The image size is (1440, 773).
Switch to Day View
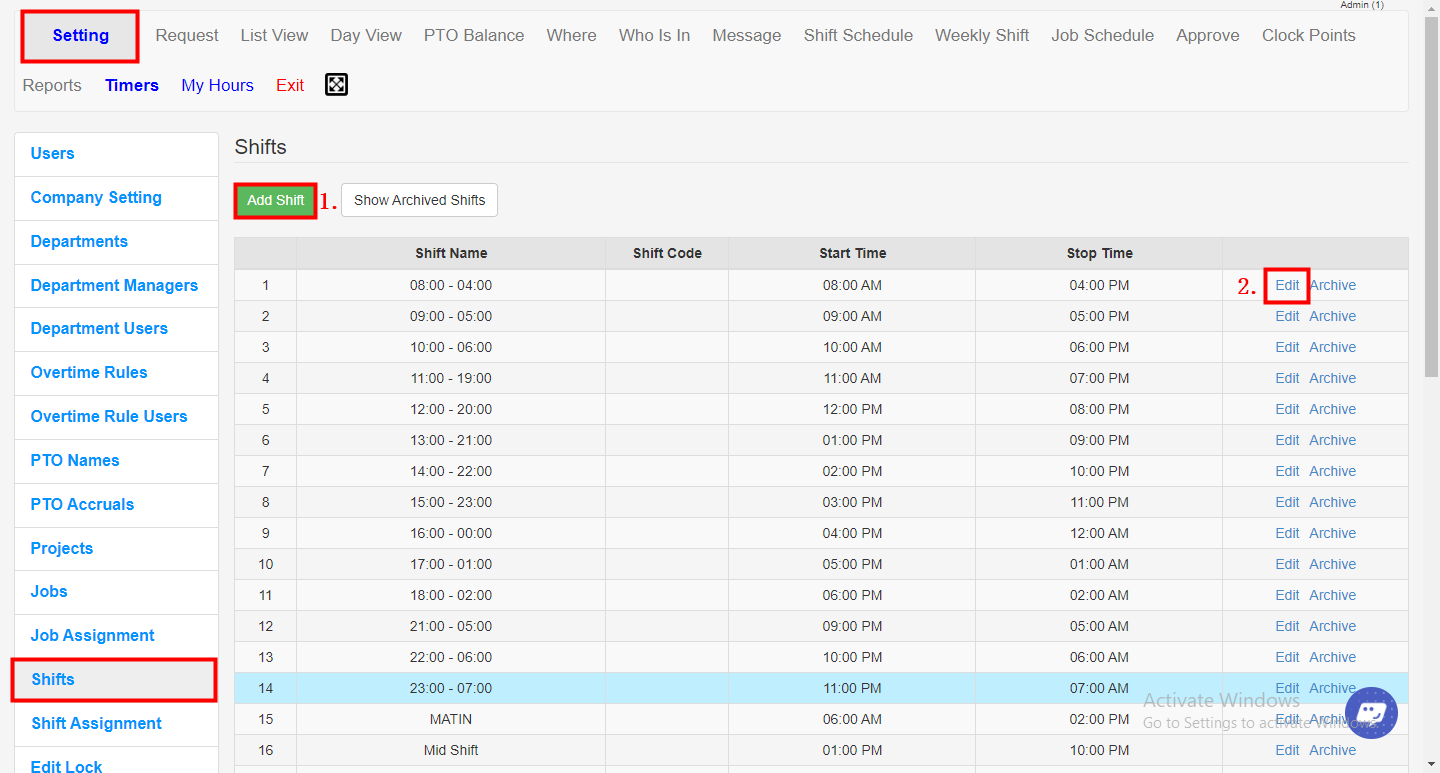point(366,36)
